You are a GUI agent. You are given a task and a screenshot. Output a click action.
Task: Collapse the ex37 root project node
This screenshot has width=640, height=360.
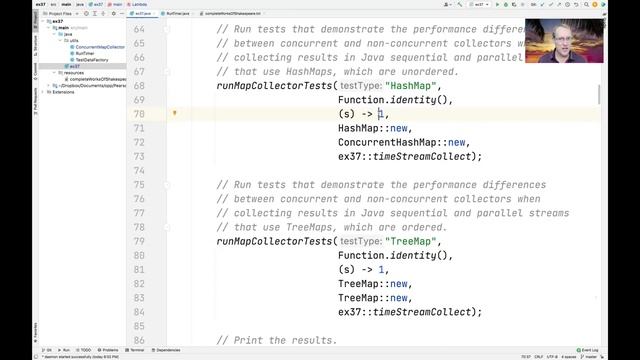tap(43, 21)
